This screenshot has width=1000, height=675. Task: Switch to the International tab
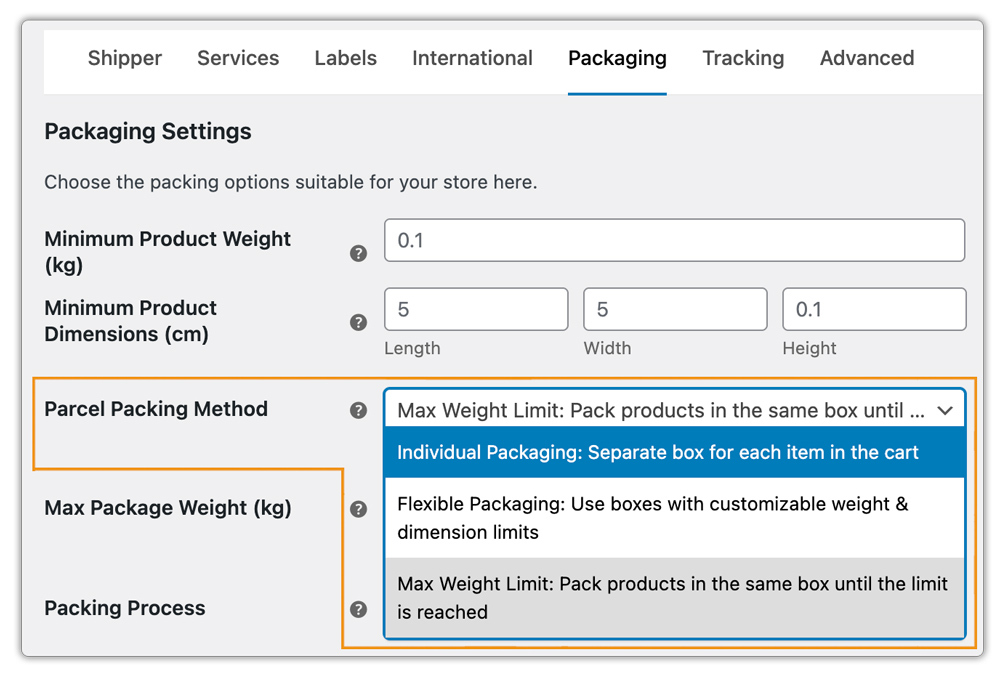[472, 58]
